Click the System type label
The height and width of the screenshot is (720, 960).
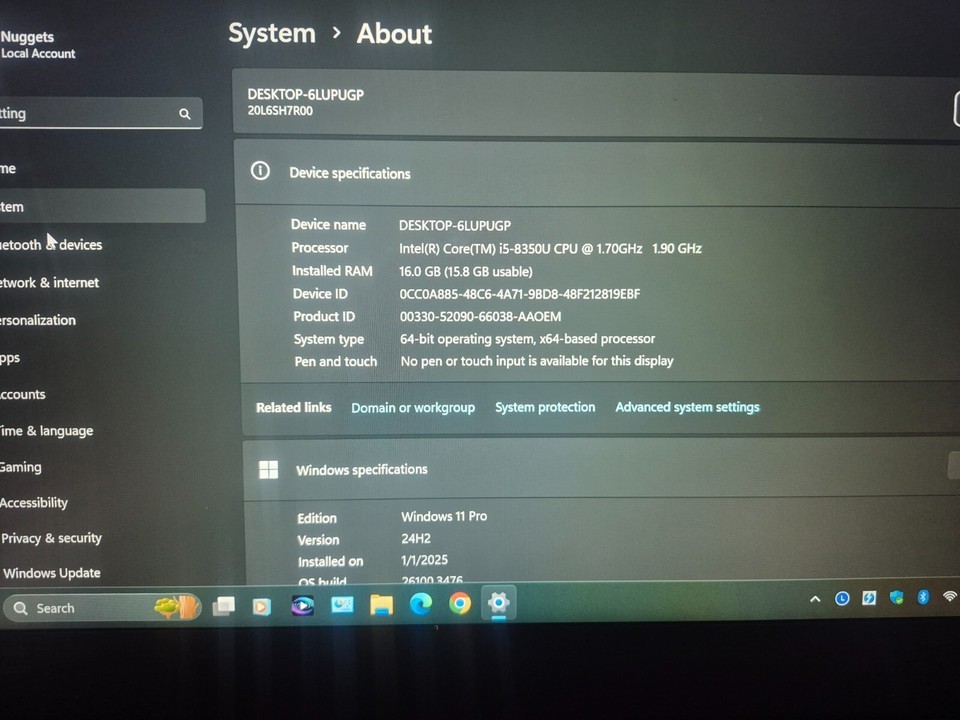[329, 339]
